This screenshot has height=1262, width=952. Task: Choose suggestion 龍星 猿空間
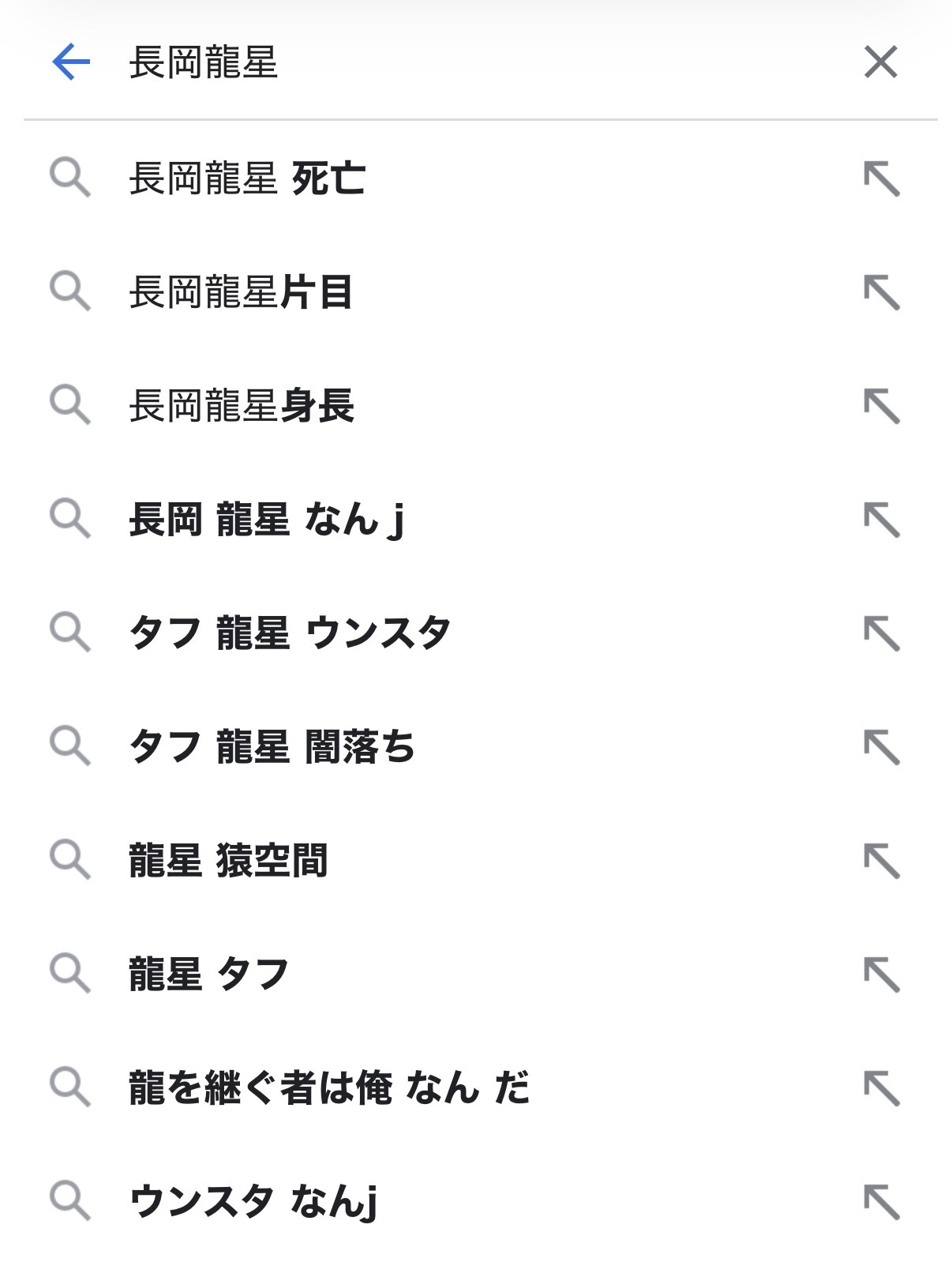pyautogui.click(x=228, y=861)
